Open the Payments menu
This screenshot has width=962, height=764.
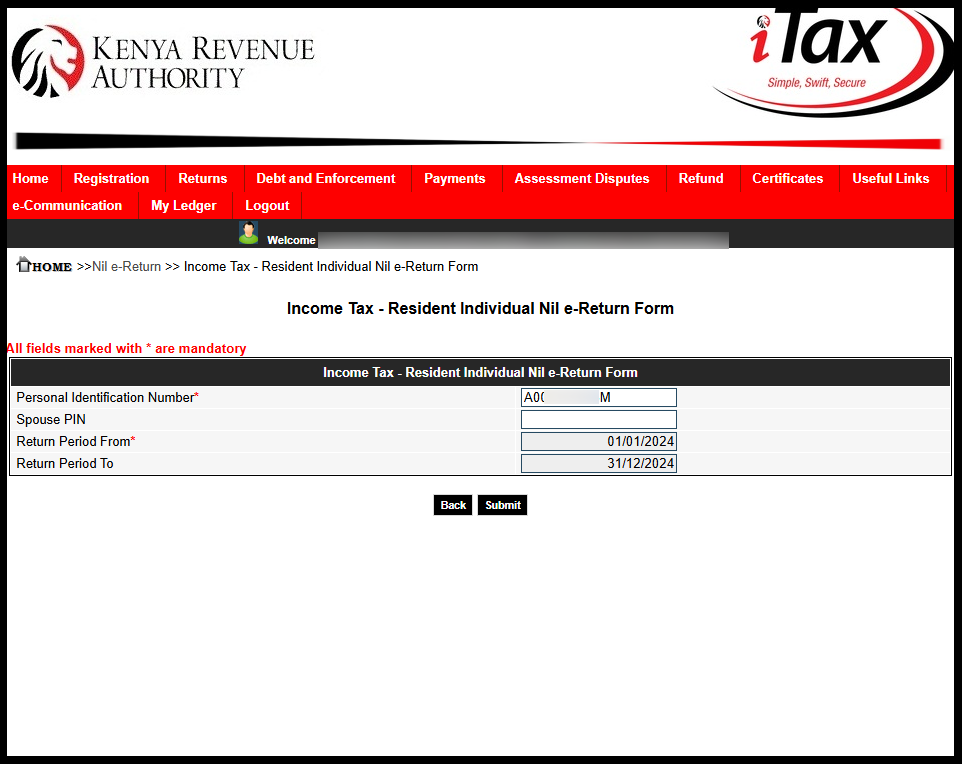[x=455, y=178]
